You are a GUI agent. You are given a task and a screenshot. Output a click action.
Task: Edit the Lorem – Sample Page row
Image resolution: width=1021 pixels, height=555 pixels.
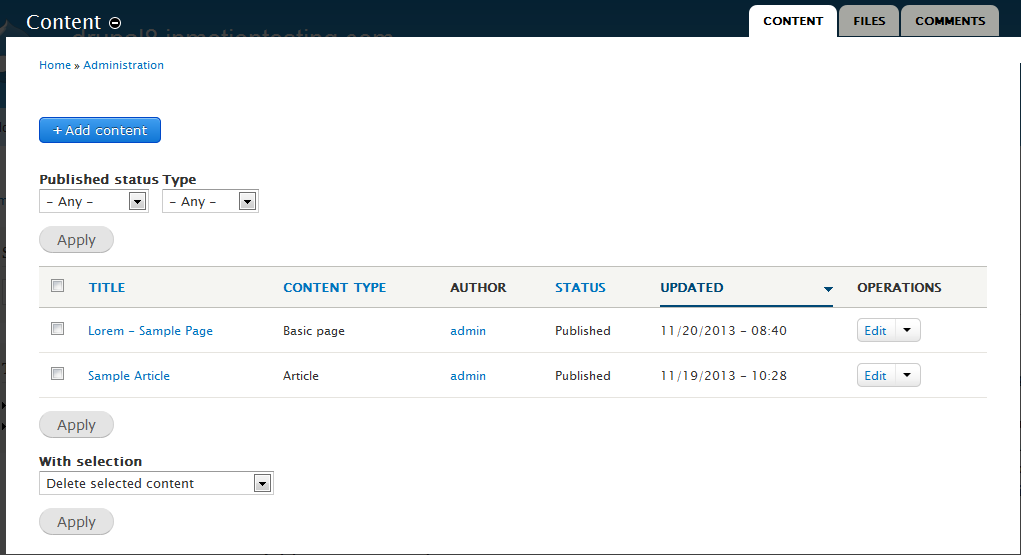pyautogui.click(x=875, y=331)
